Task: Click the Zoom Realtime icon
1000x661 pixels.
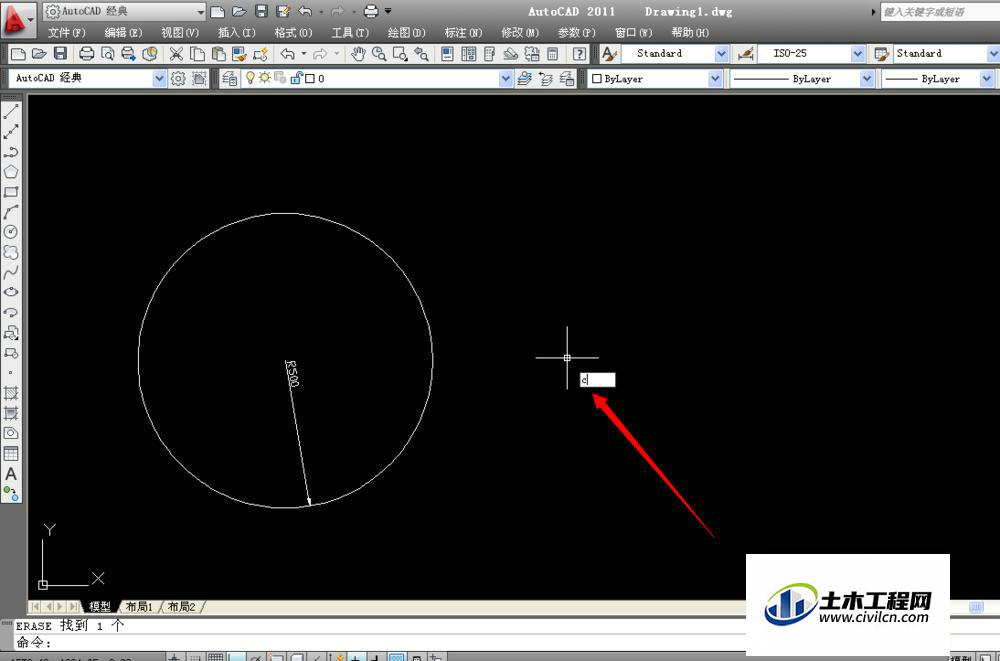Action: point(379,54)
